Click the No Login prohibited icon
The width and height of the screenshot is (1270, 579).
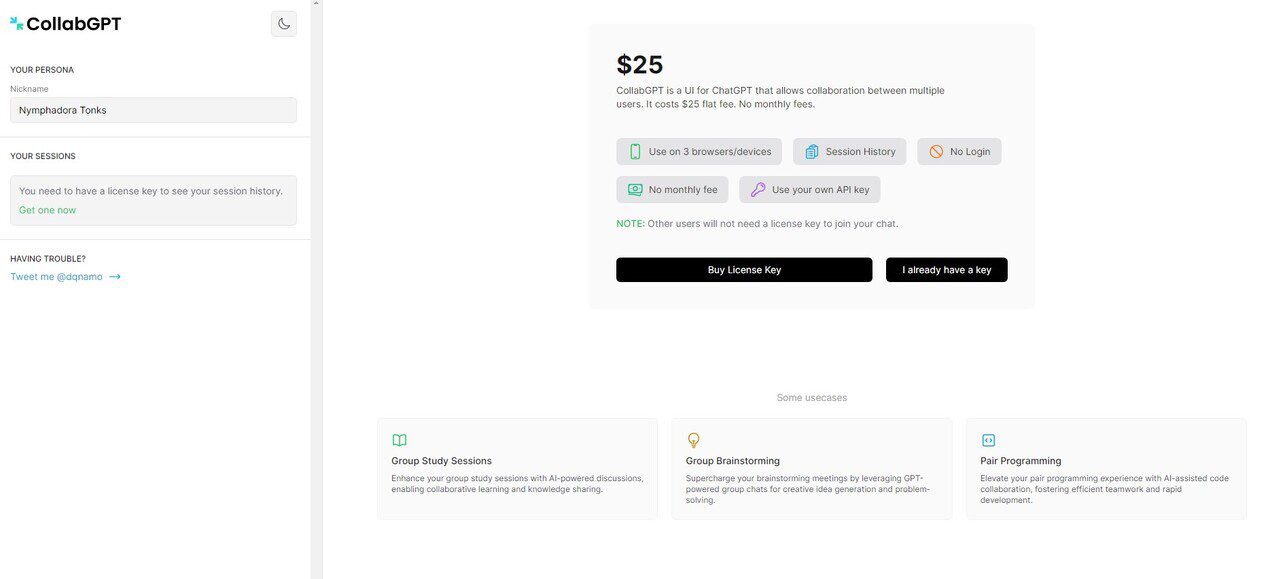[936, 152]
